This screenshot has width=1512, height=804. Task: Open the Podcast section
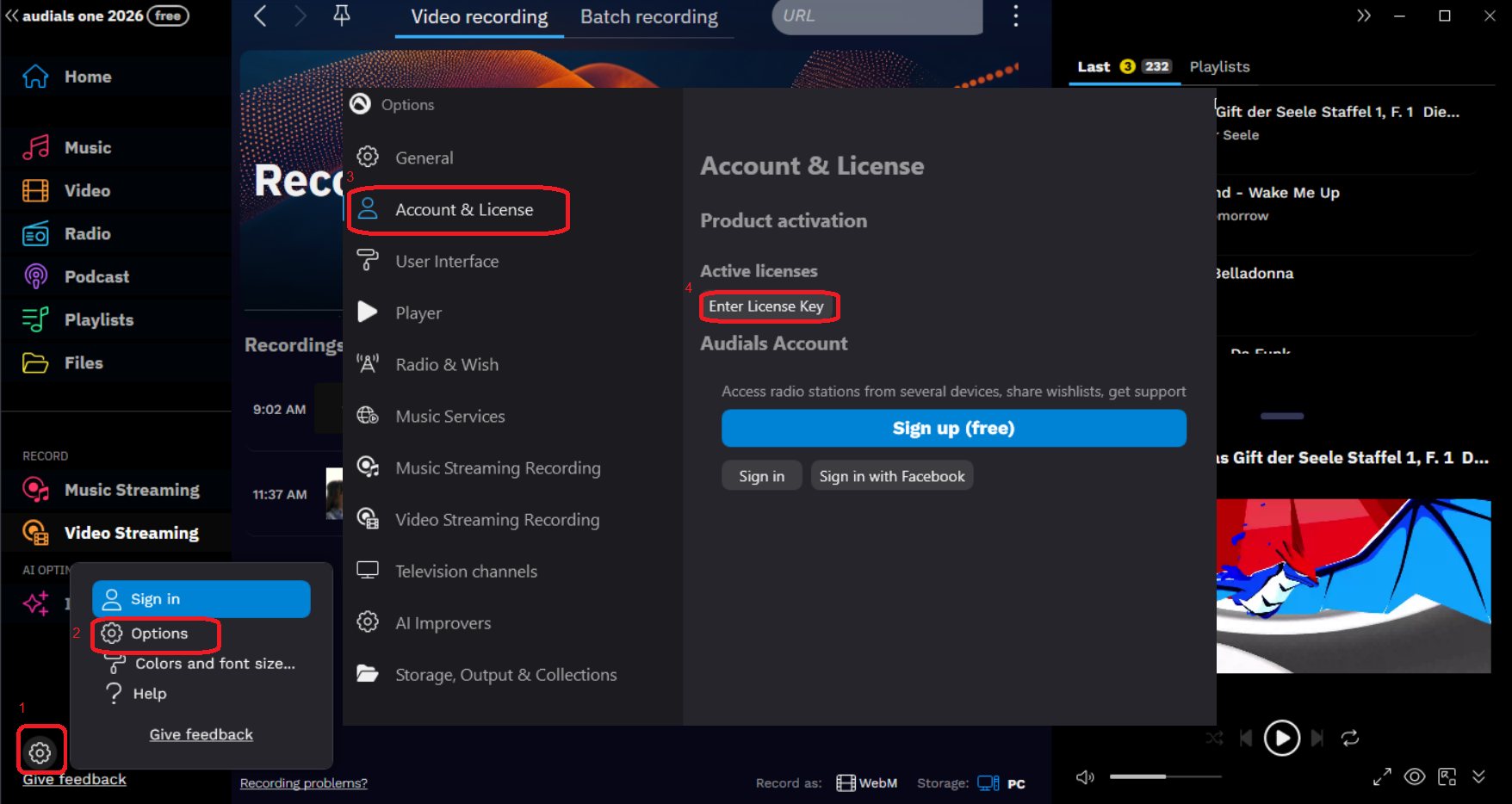click(96, 276)
